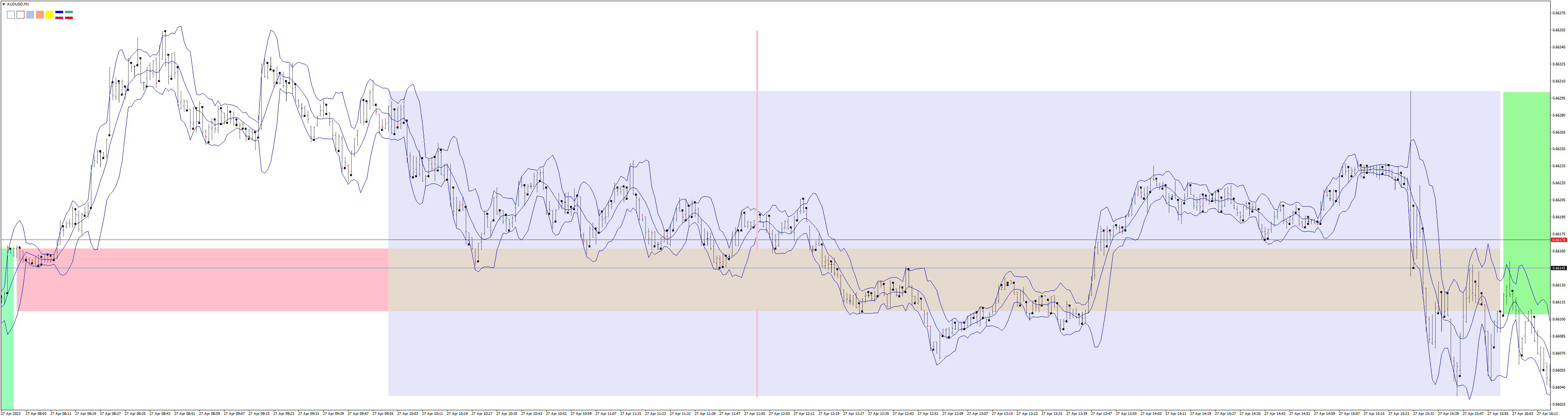Click the 27 Apr 08:03 time label
The width and height of the screenshot is (1568, 418).
[x=36, y=414]
